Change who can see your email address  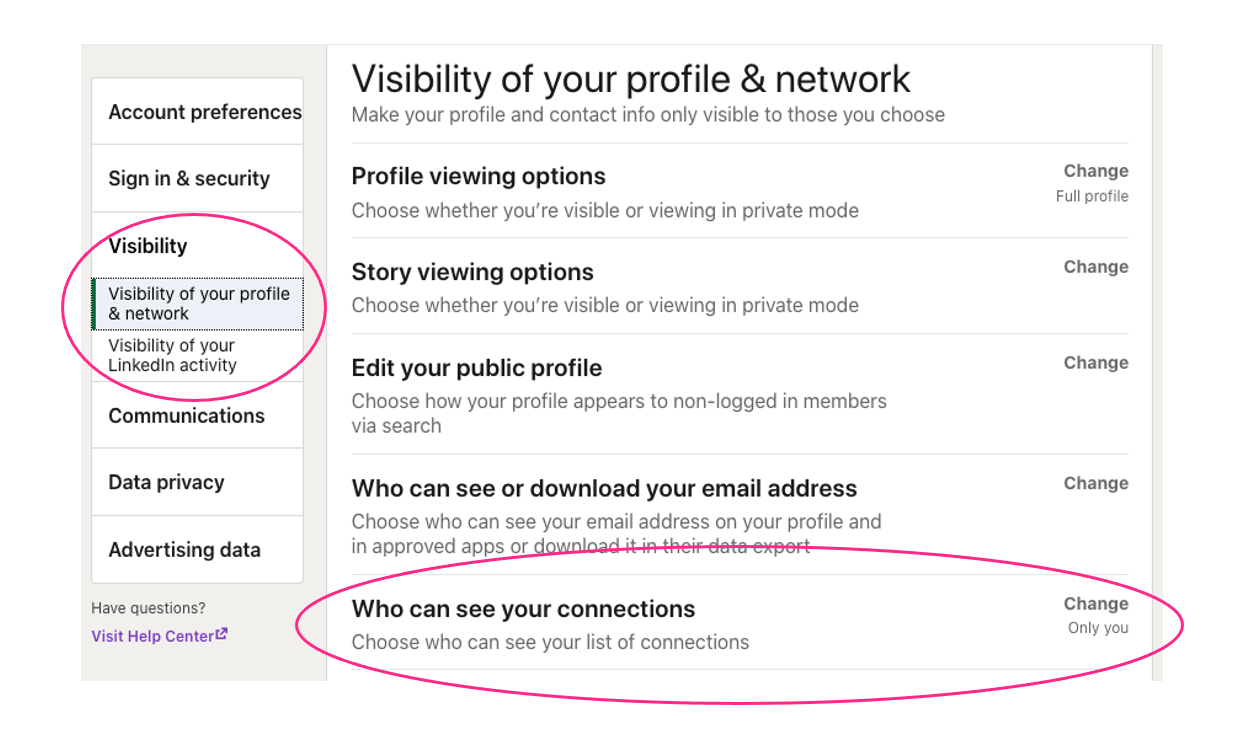pyautogui.click(x=1096, y=483)
